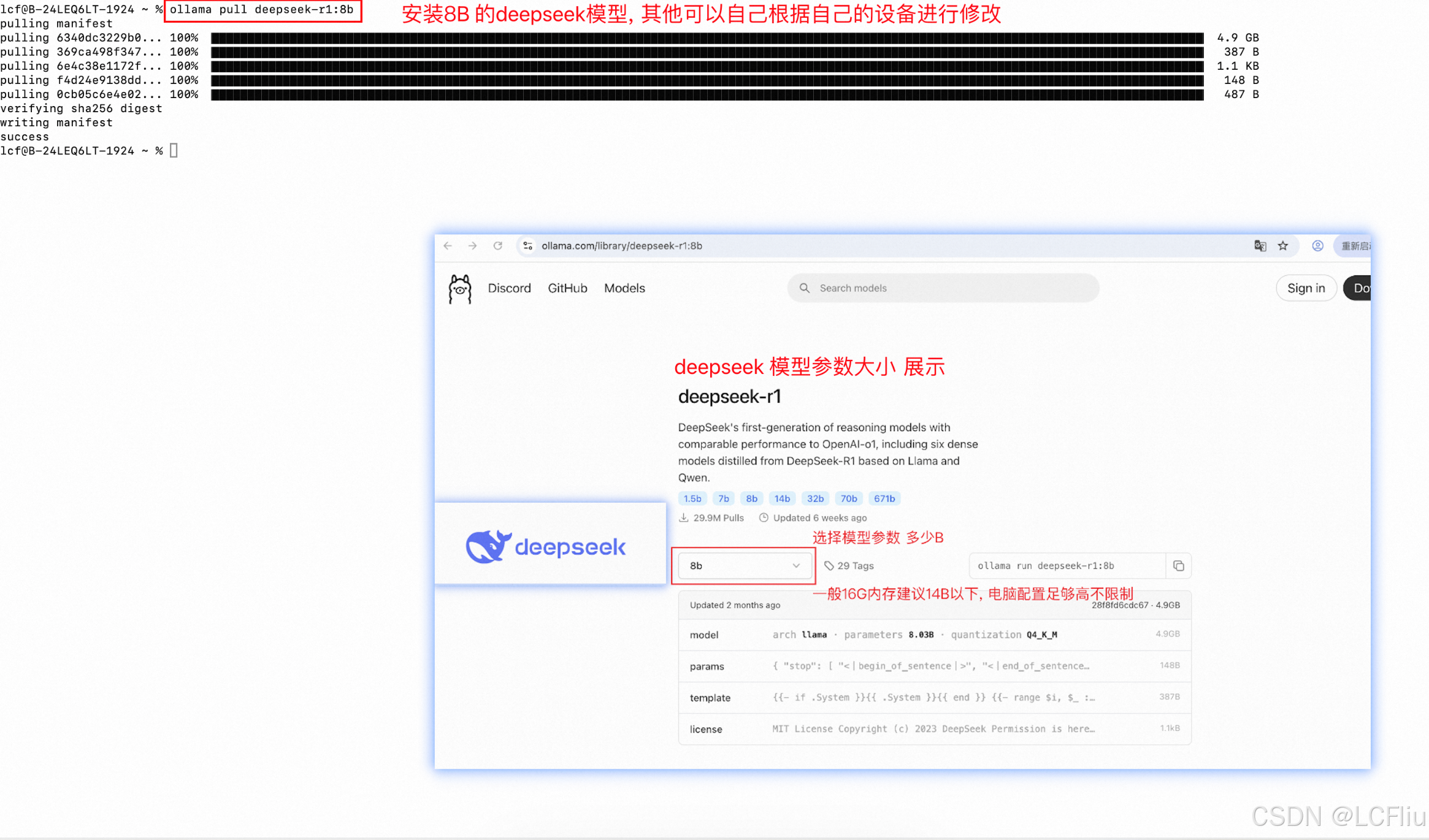Click the translate page icon
The width and height of the screenshot is (1429, 840).
point(1260,246)
